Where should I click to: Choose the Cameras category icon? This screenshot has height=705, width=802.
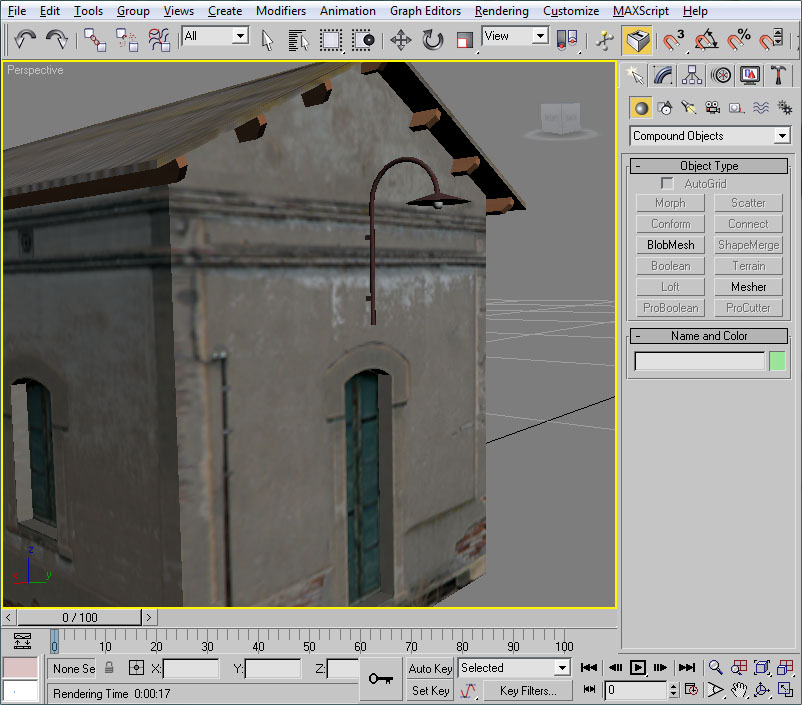point(712,108)
